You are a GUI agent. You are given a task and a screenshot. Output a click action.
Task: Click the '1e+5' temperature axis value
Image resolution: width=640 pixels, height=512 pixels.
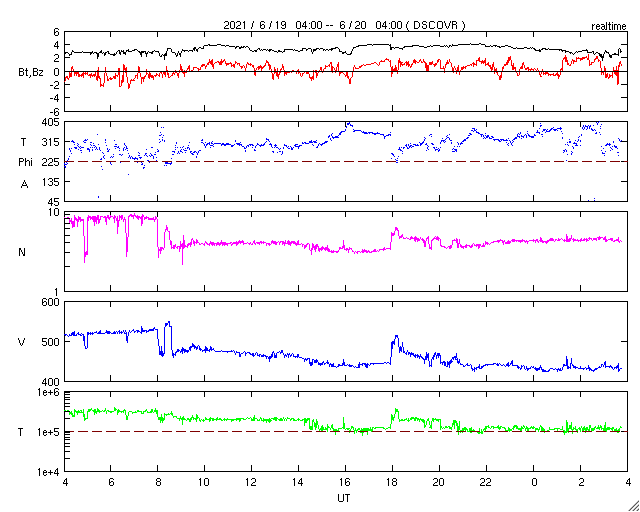click(x=49, y=432)
